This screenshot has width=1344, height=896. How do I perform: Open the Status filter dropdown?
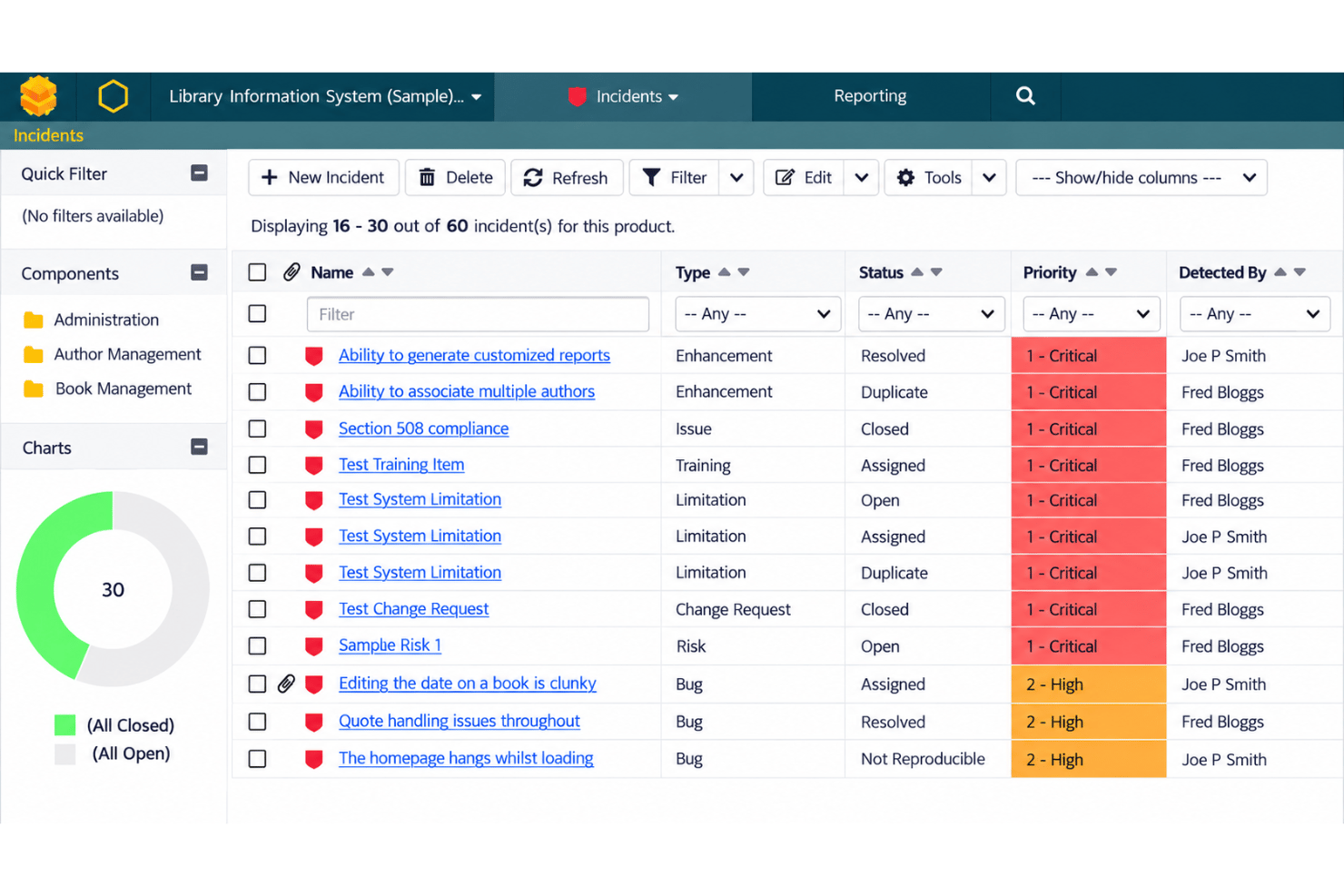tap(932, 314)
